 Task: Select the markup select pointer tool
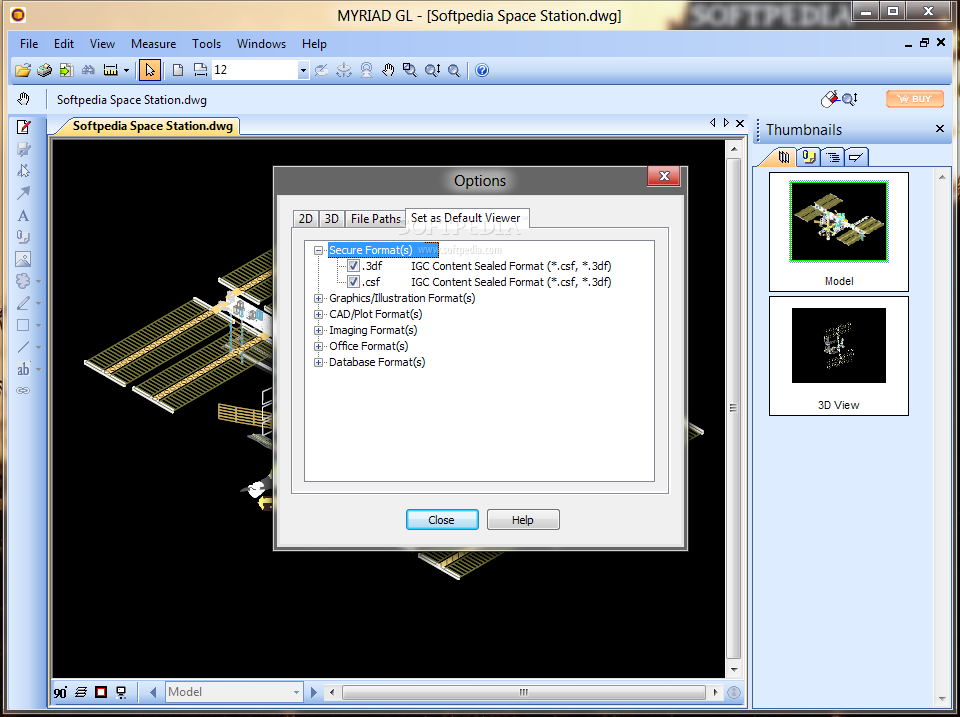pyautogui.click(x=23, y=171)
